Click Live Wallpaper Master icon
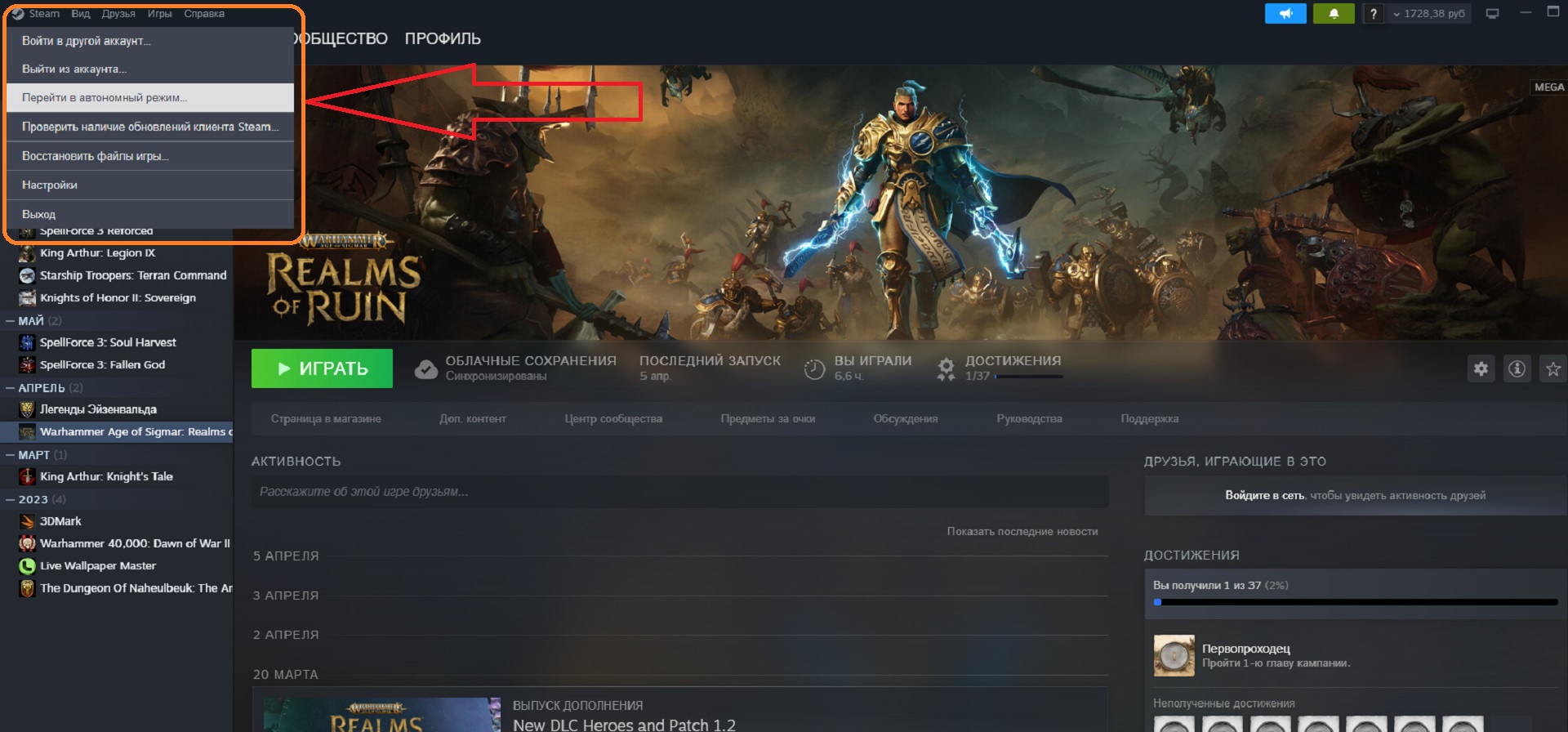The image size is (1568, 732). click(x=27, y=565)
